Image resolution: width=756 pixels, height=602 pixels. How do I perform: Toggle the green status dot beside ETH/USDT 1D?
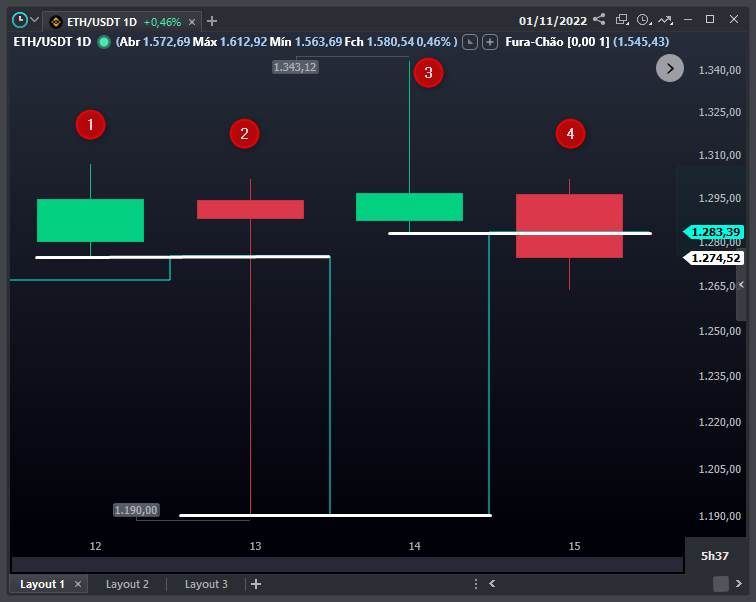[104, 41]
